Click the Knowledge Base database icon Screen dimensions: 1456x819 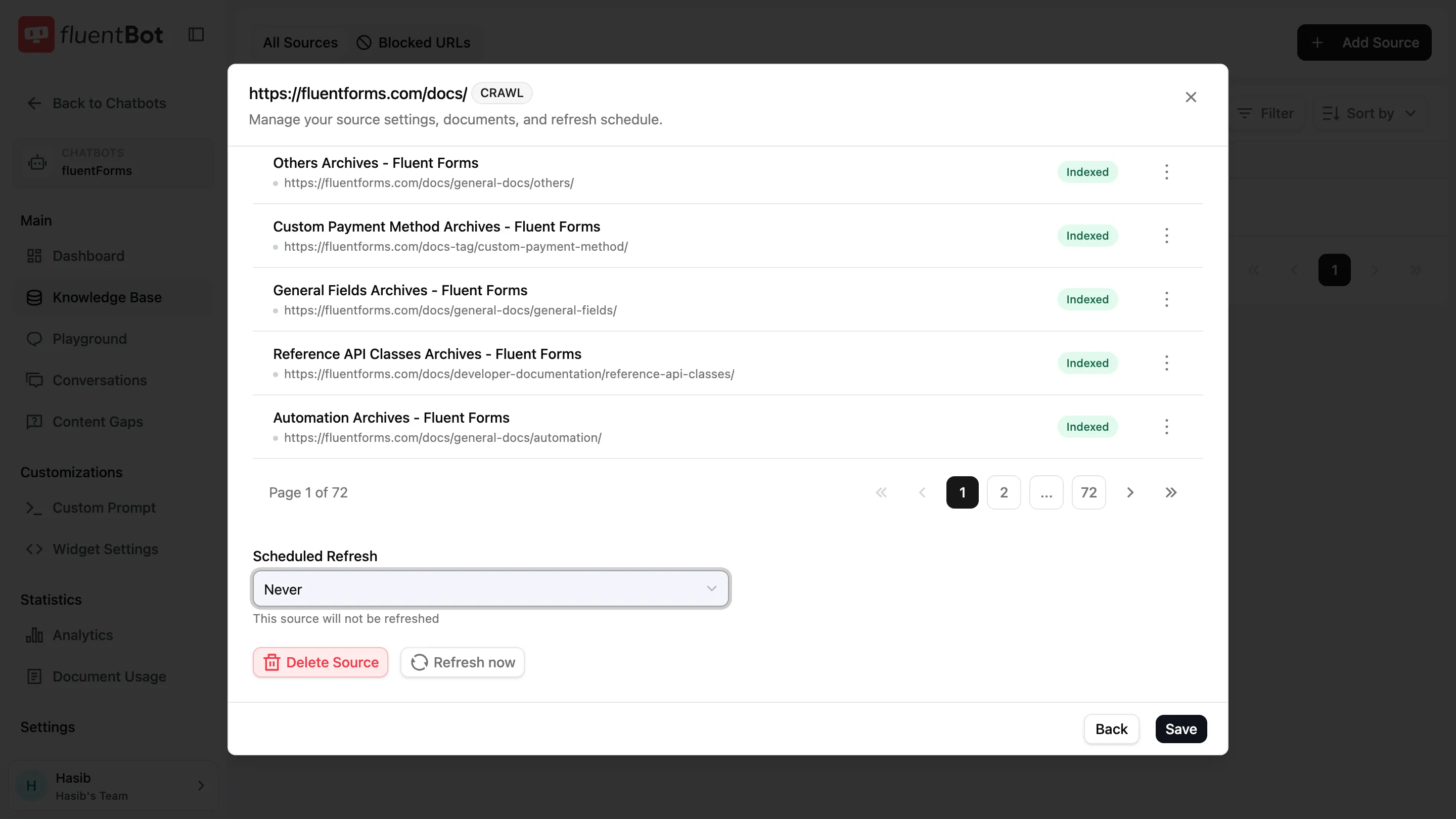tap(34, 297)
